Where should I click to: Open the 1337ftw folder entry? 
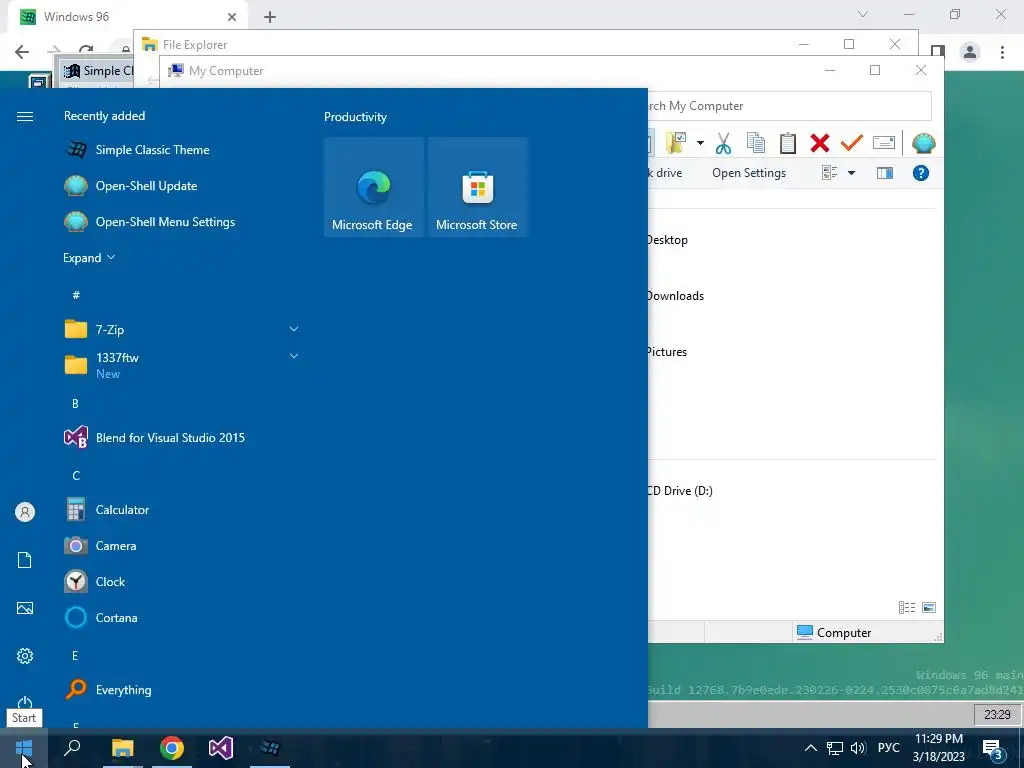point(182,365)
